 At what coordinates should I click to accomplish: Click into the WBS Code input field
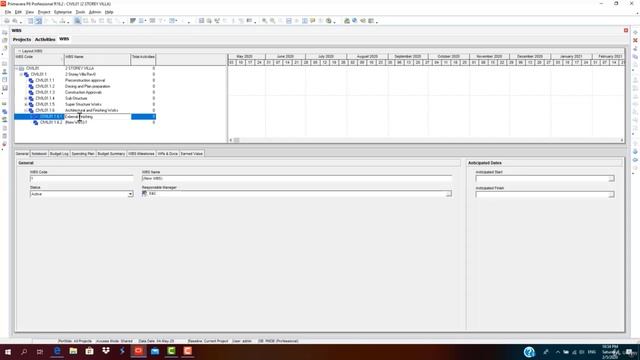coord(82,179)
